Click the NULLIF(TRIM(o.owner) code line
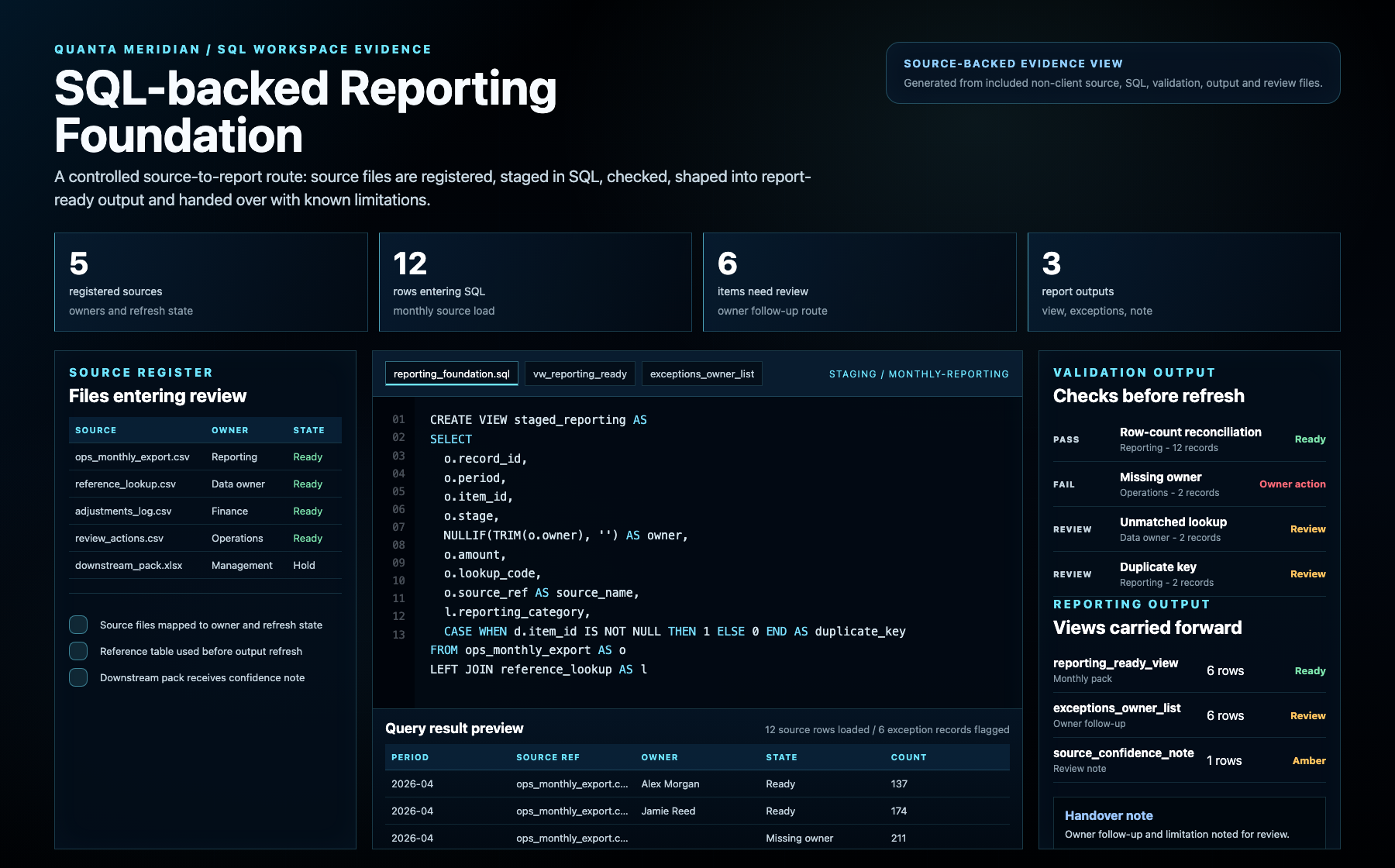 click(566, 536)
